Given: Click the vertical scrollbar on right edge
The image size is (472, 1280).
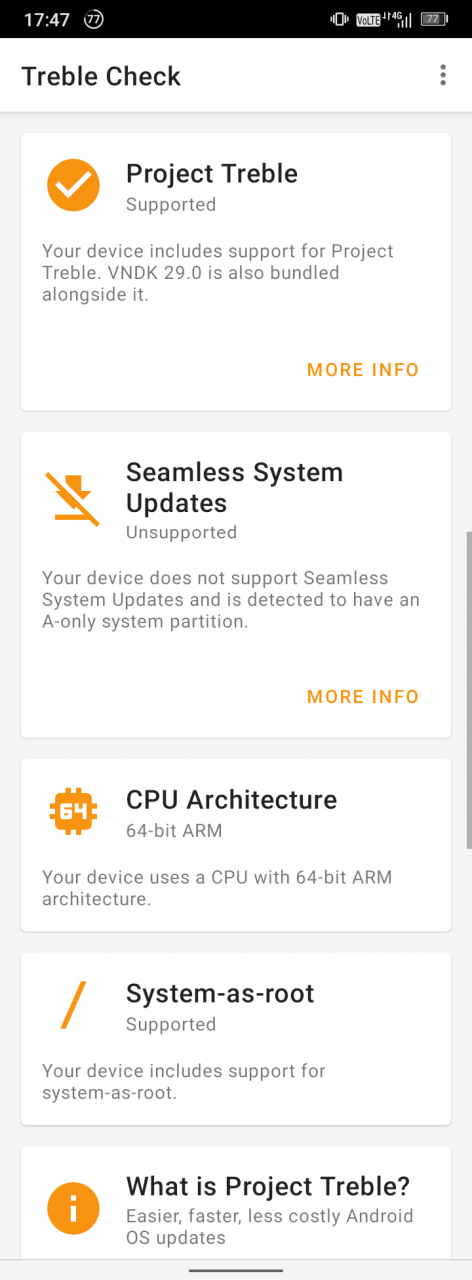Looking at the screenshot, I should click(x=468, y=690).
